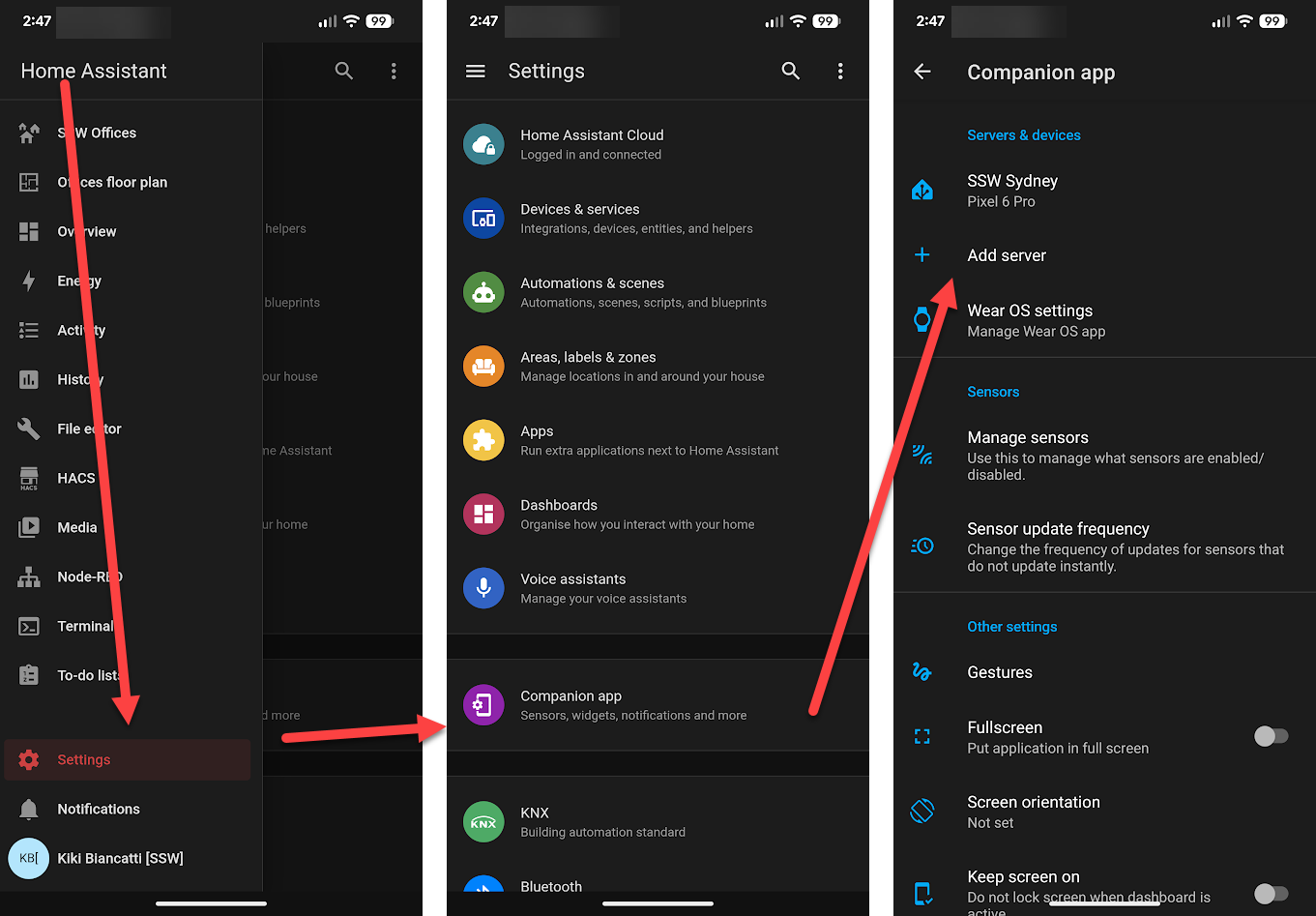Screen dimensions: 1316x916
Task: Select Settings in the sidebar menu
Action: 84,760
